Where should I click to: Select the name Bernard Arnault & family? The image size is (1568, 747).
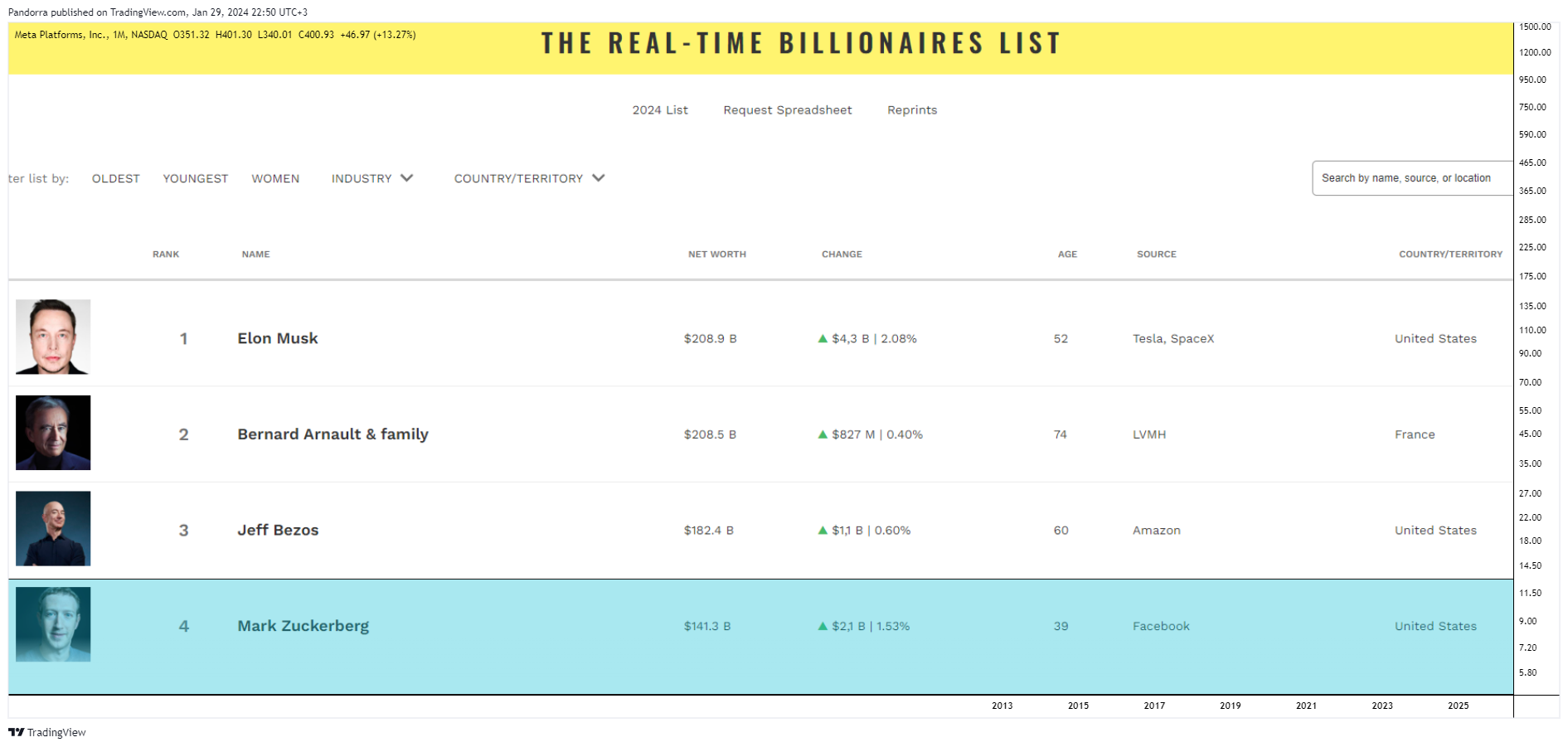pyautogui.click(x=333, y=434)
